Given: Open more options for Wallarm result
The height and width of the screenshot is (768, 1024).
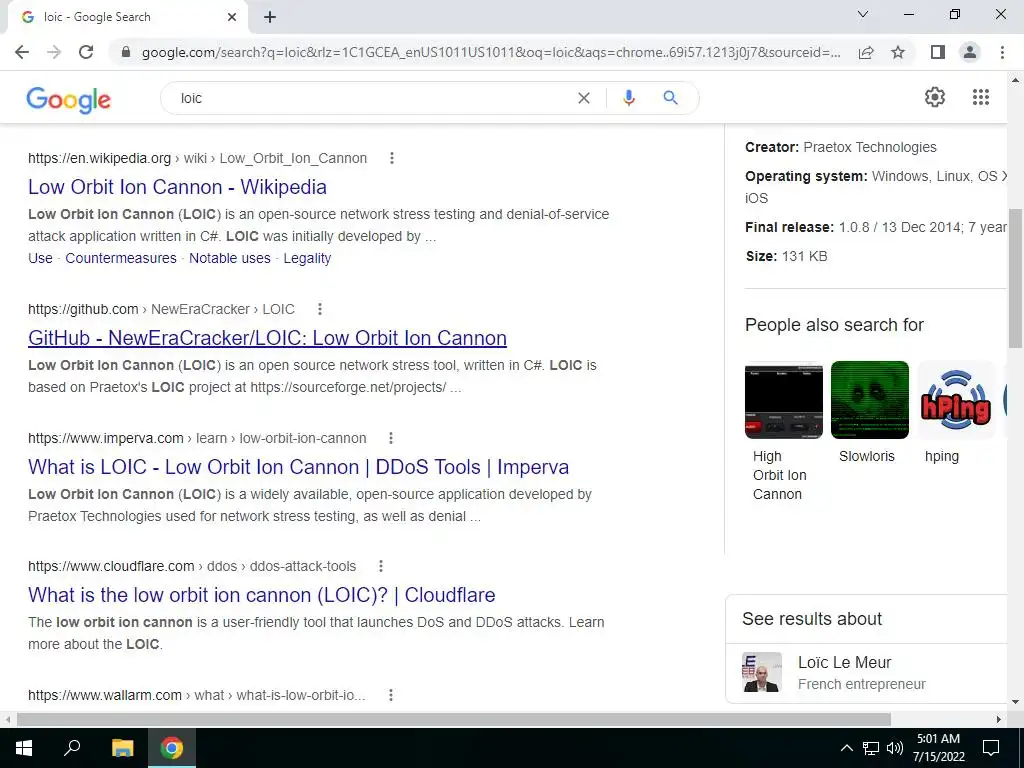Looking at the screenshot, I should pos(391,696).
